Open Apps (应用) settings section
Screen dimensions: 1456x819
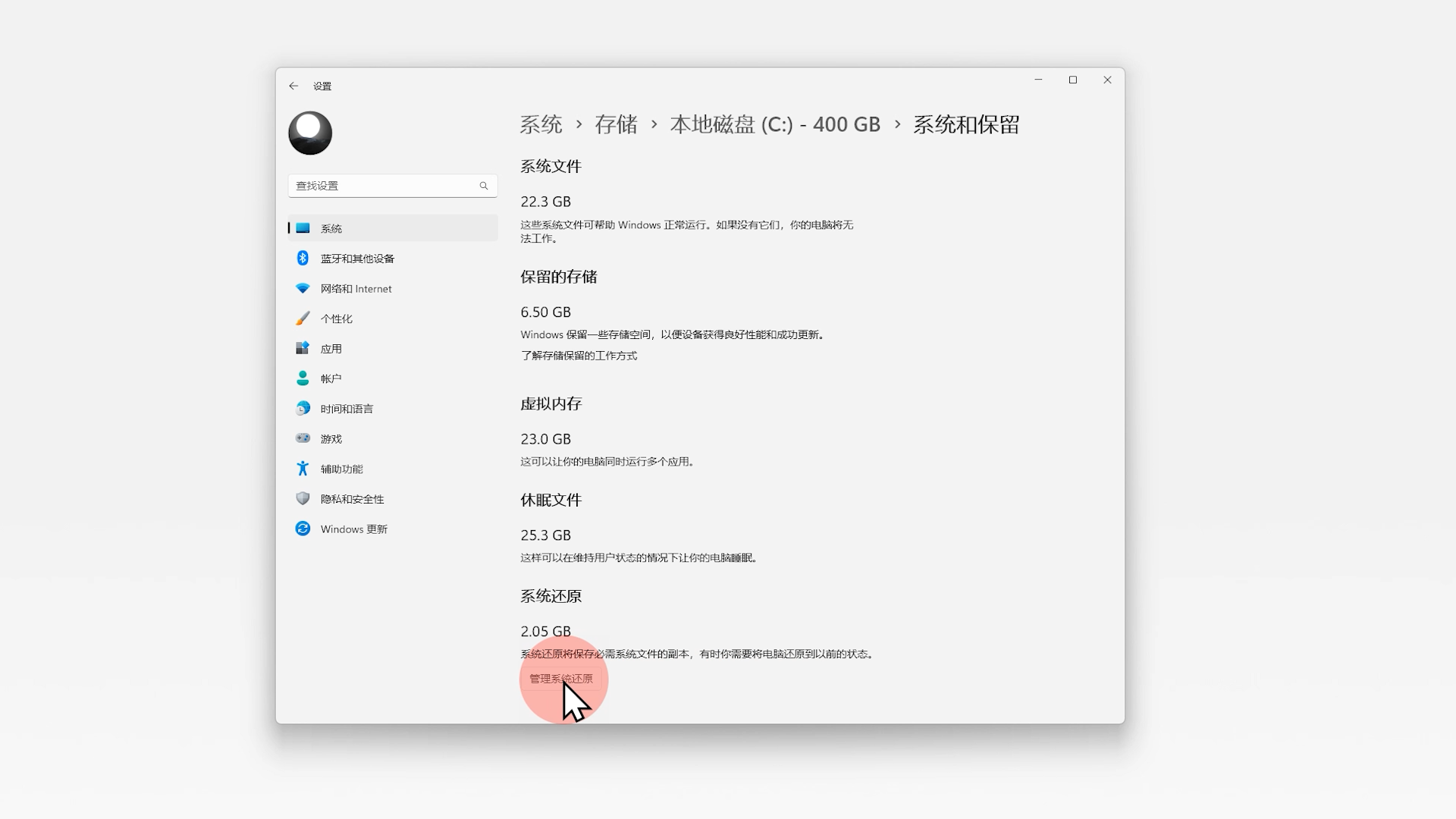pos(331,349)
